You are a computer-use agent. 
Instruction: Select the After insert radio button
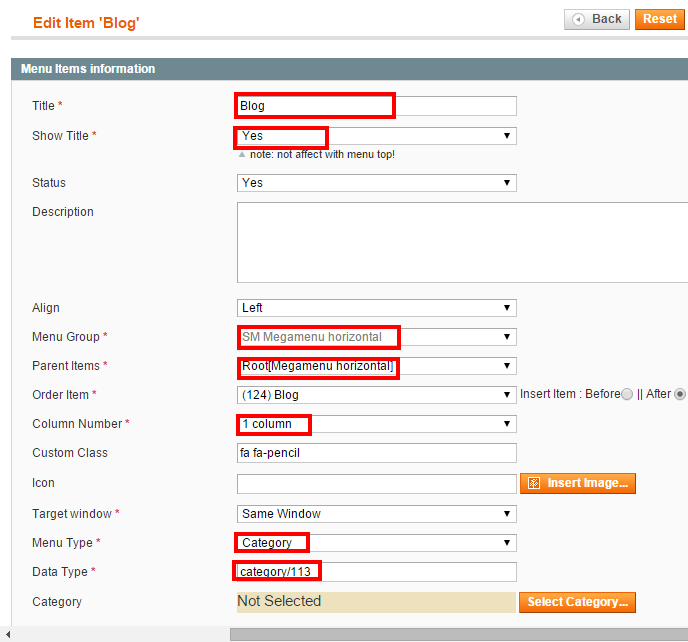click(x=680, y=394)
